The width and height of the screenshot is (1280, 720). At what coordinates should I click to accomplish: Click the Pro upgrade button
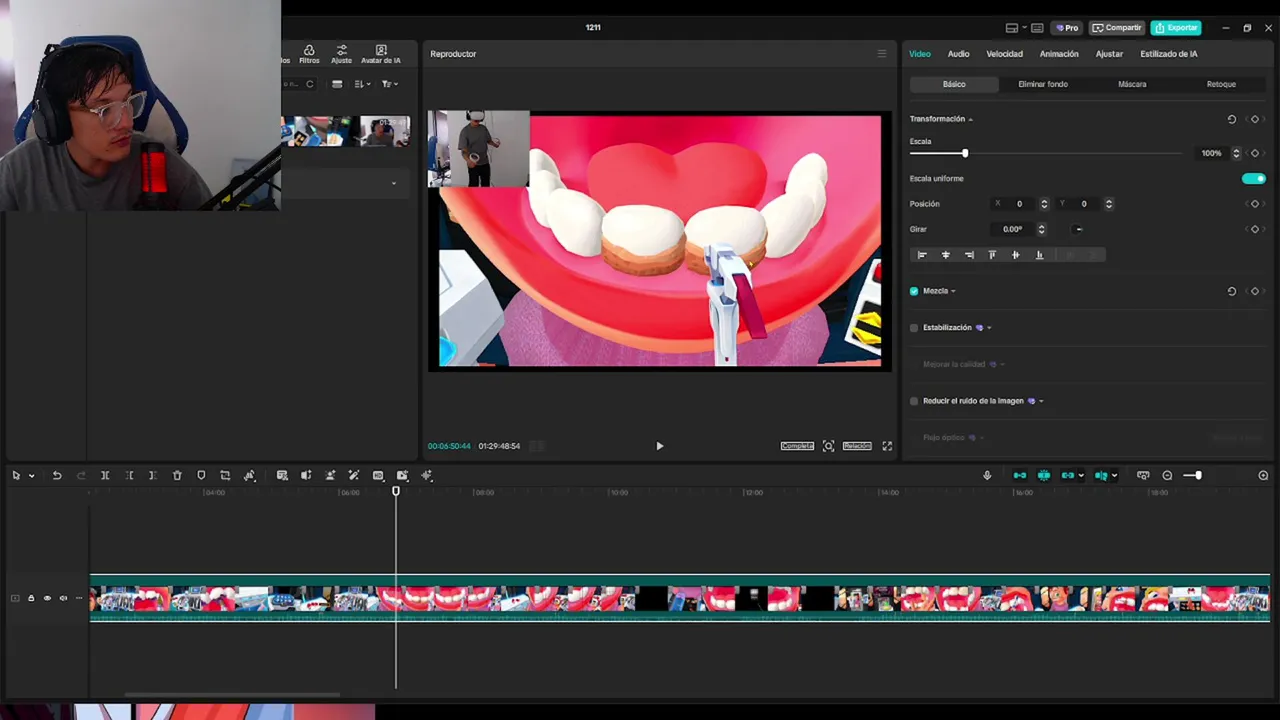[1068, 28]
